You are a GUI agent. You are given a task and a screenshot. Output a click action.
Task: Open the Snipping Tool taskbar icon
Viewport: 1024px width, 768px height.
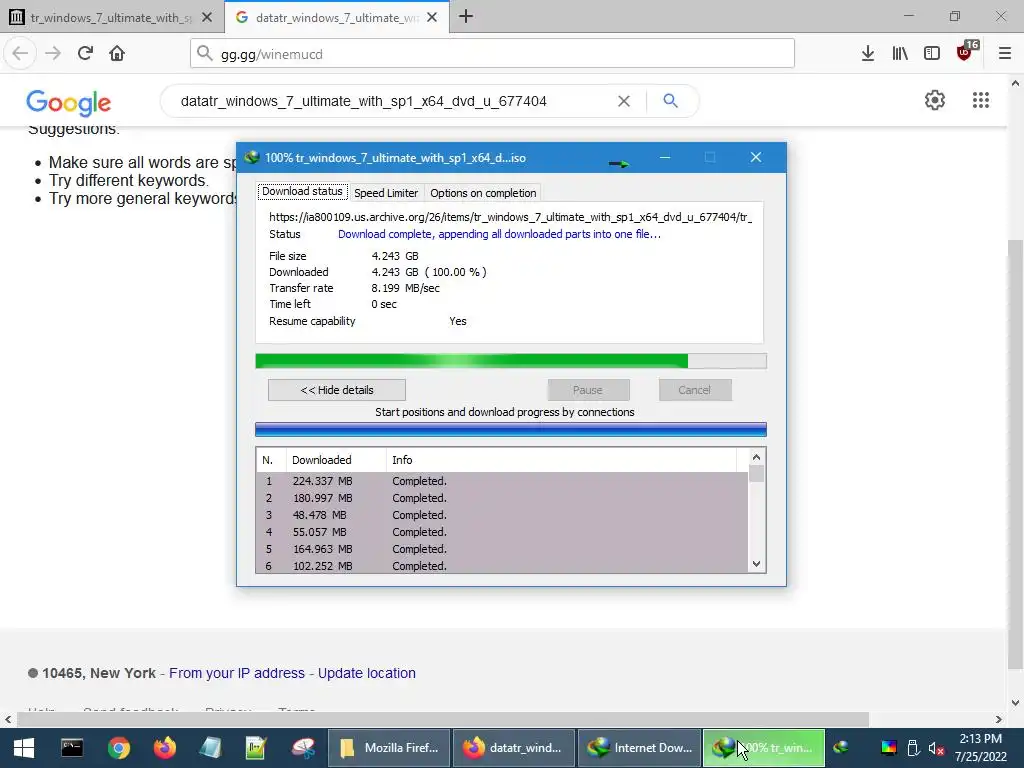click(303, 748)
